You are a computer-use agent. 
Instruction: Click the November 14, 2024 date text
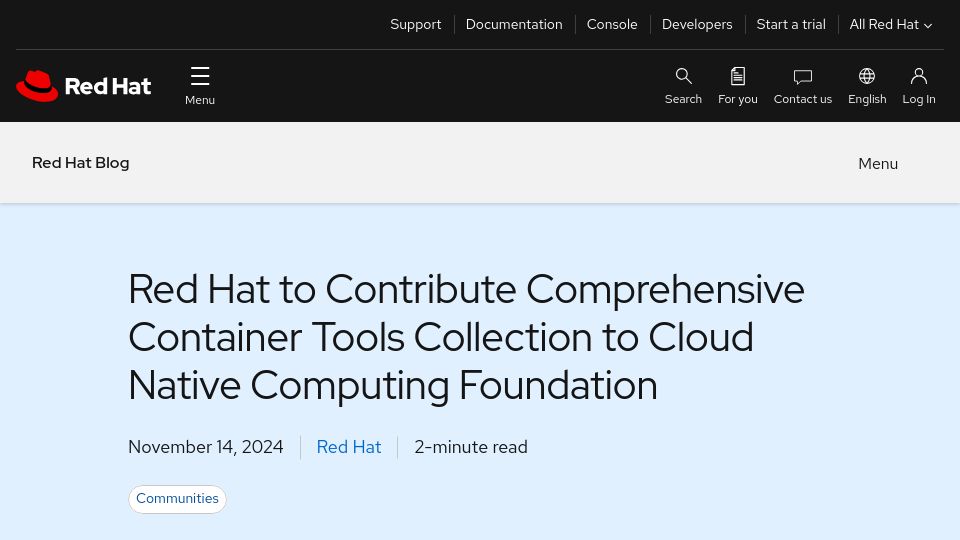click(x=206, y=447)
